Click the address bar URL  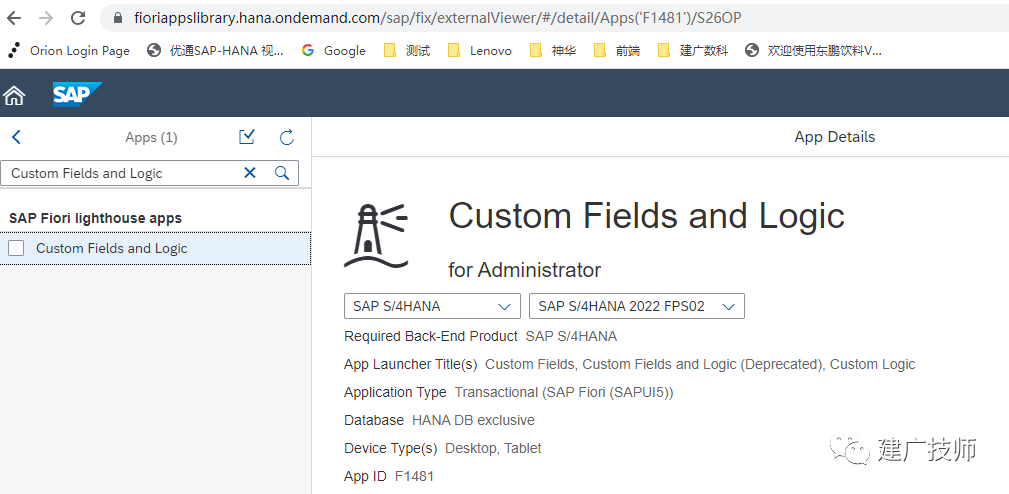point(438,18)
